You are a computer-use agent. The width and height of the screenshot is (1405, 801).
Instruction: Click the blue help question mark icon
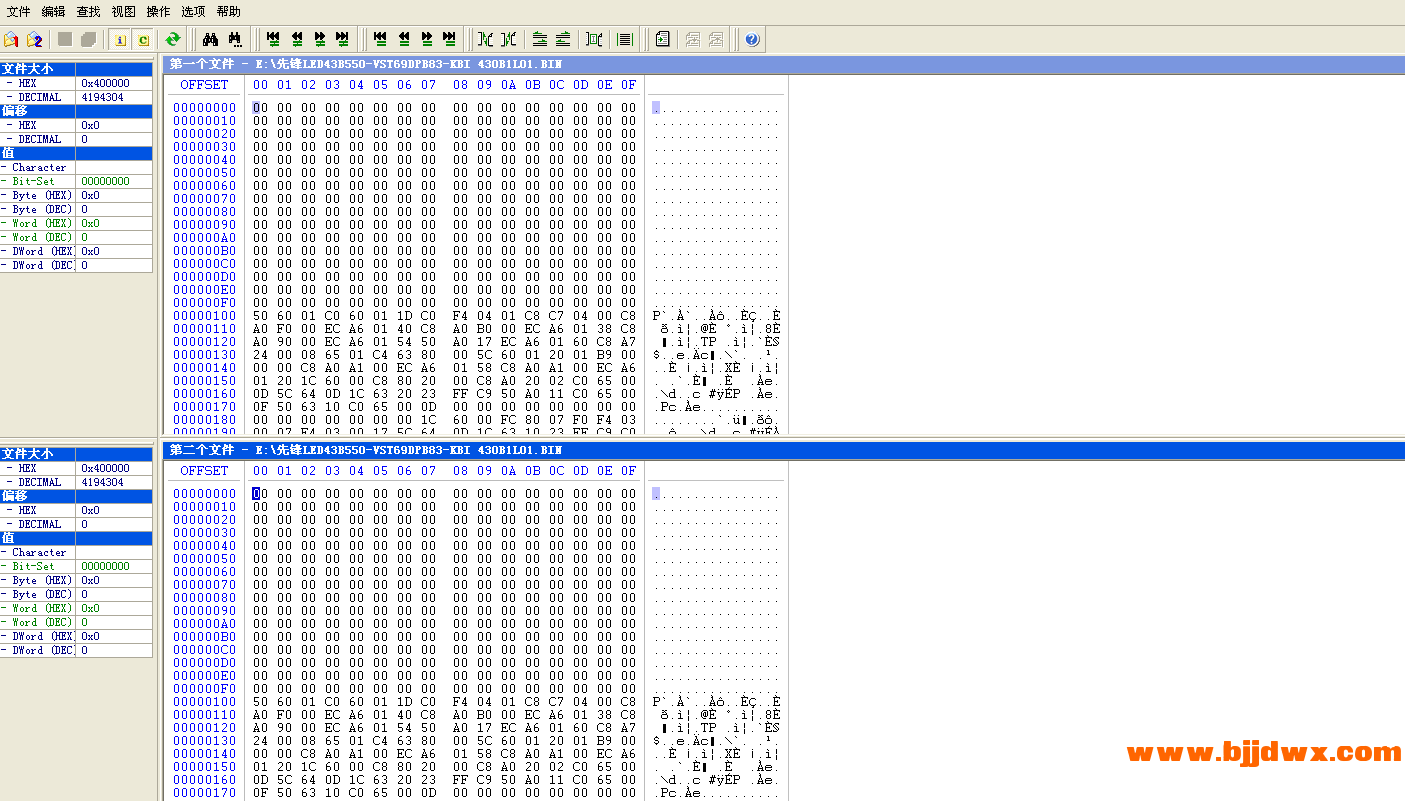(x=752, y=39)
